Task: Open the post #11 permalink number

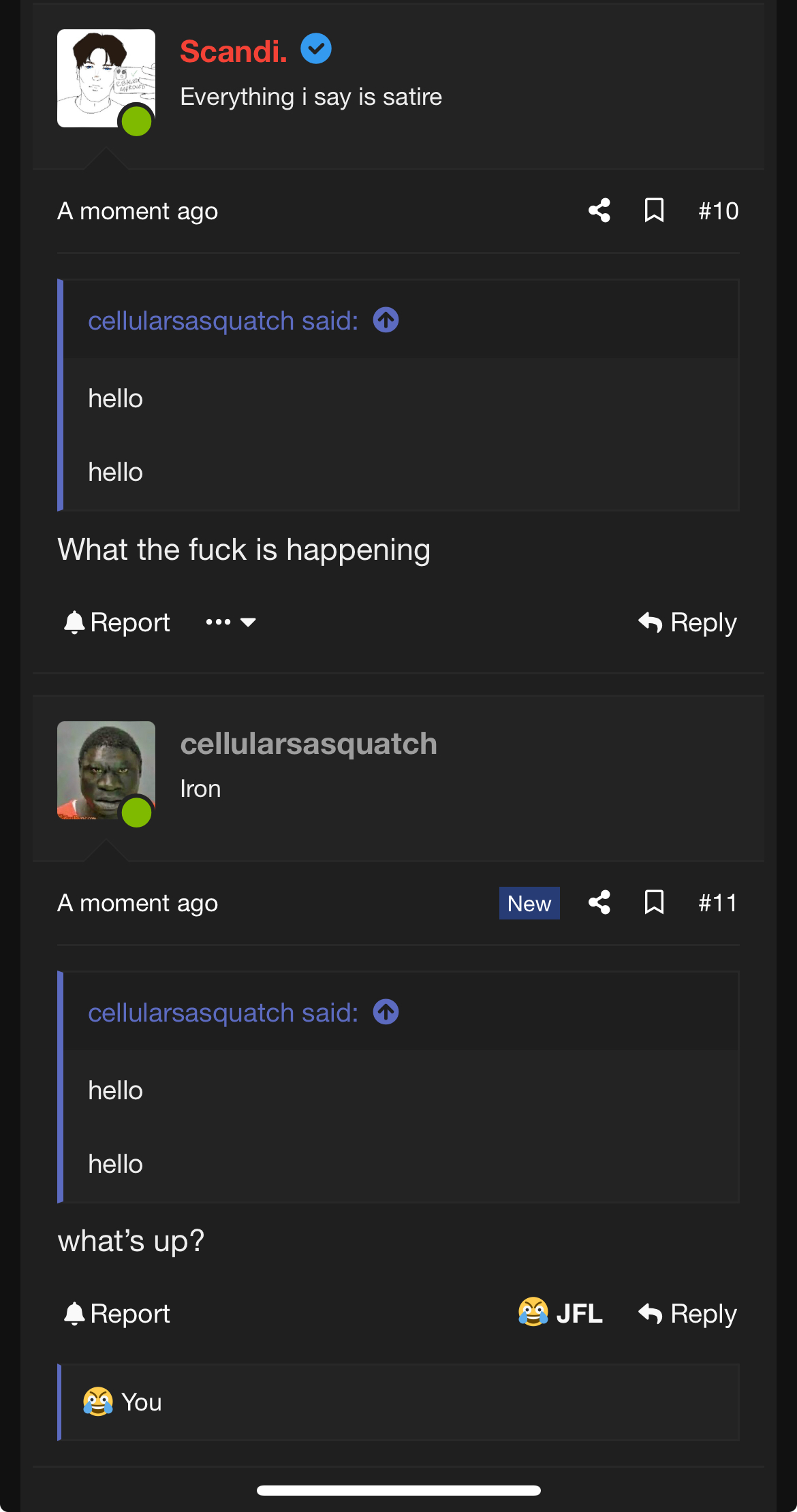Action: [x=718, y=903]
